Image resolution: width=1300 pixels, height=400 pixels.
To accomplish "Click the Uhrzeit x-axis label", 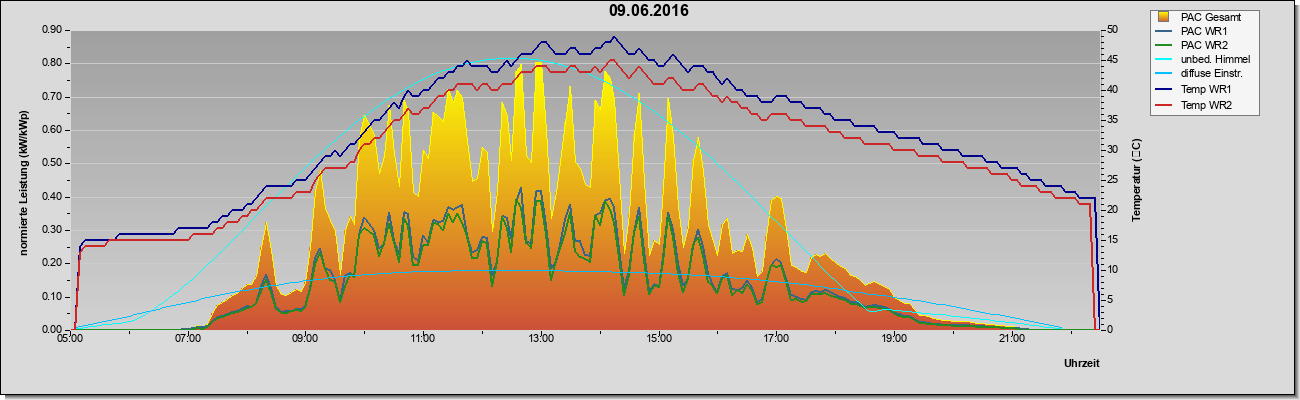I will click(1082, 364).
